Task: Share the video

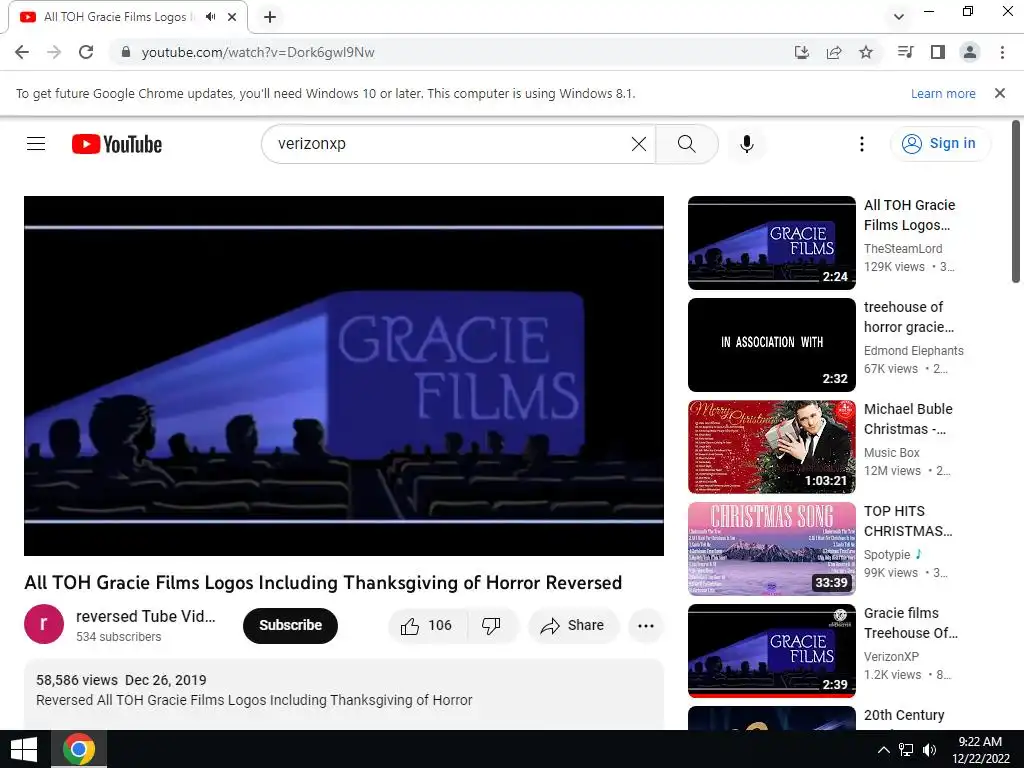Action: 573,626
